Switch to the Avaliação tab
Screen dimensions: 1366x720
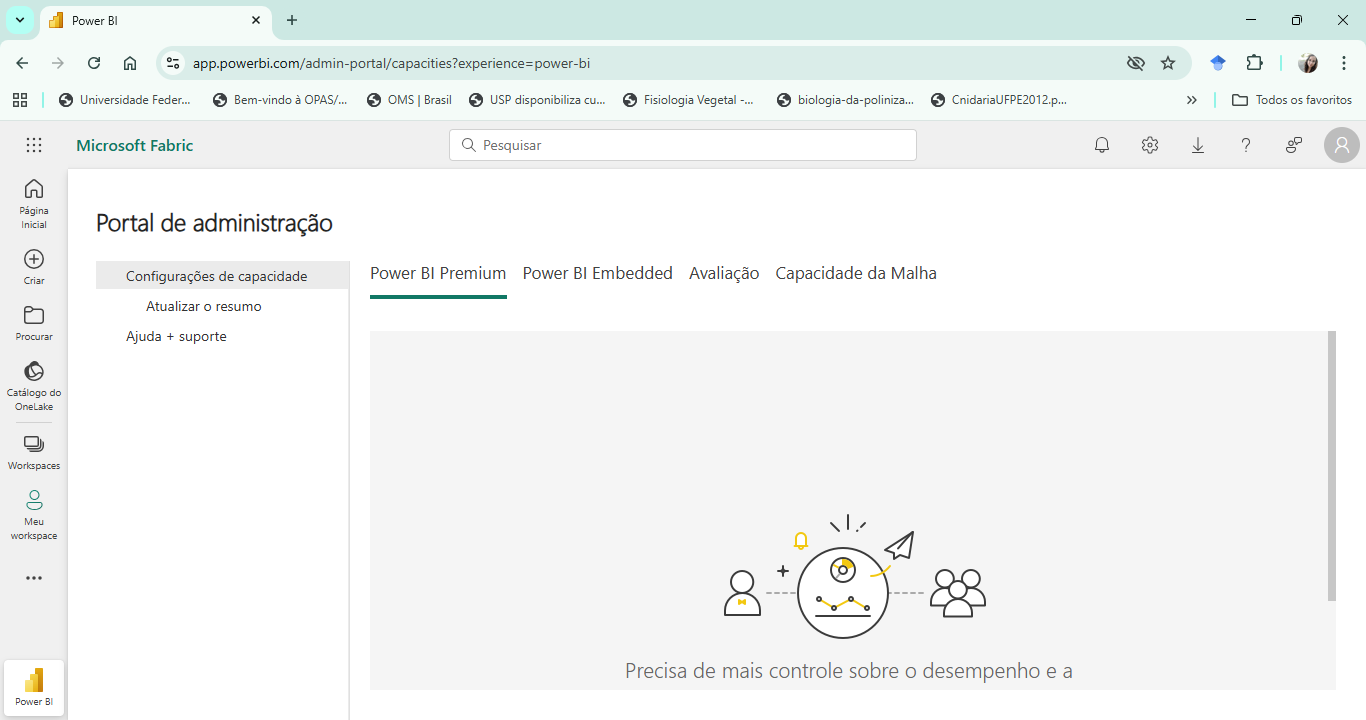(x=724, y=273)
